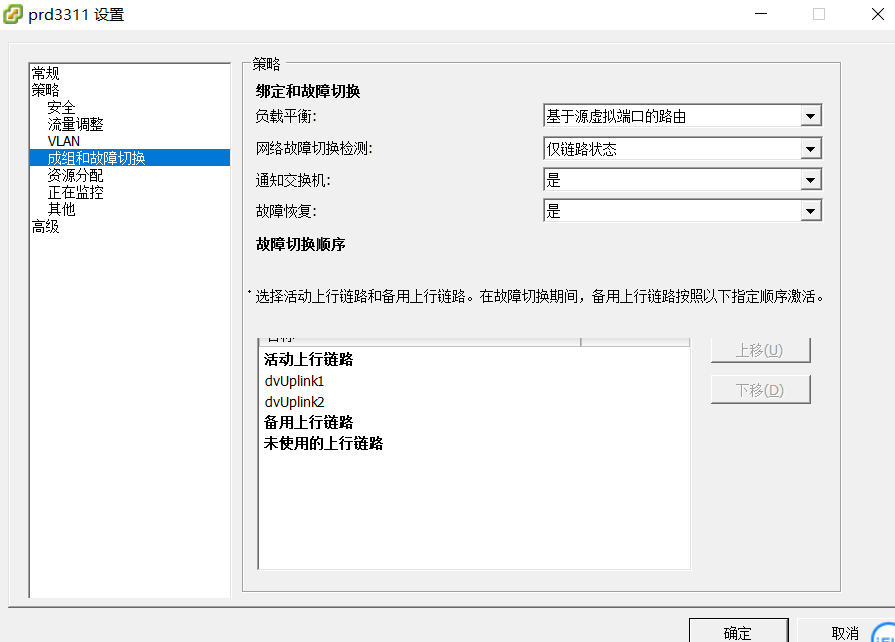
Task: Click the prd3311 window title icon
Action: click(13, 14)
